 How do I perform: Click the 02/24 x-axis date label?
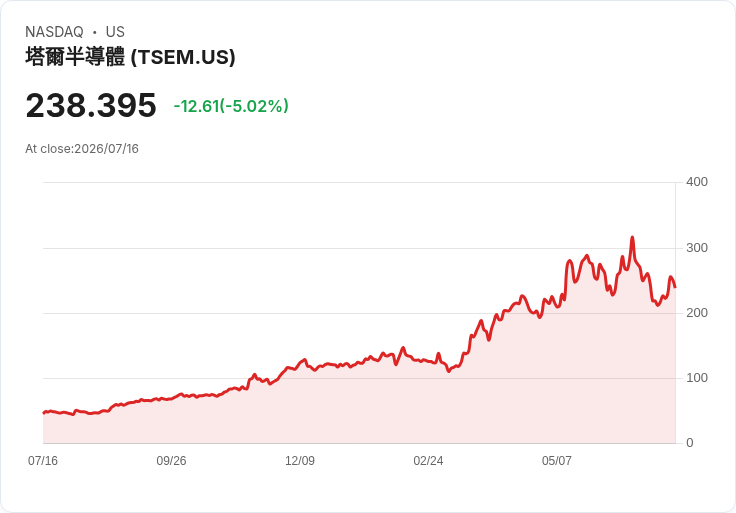point(428,461)
